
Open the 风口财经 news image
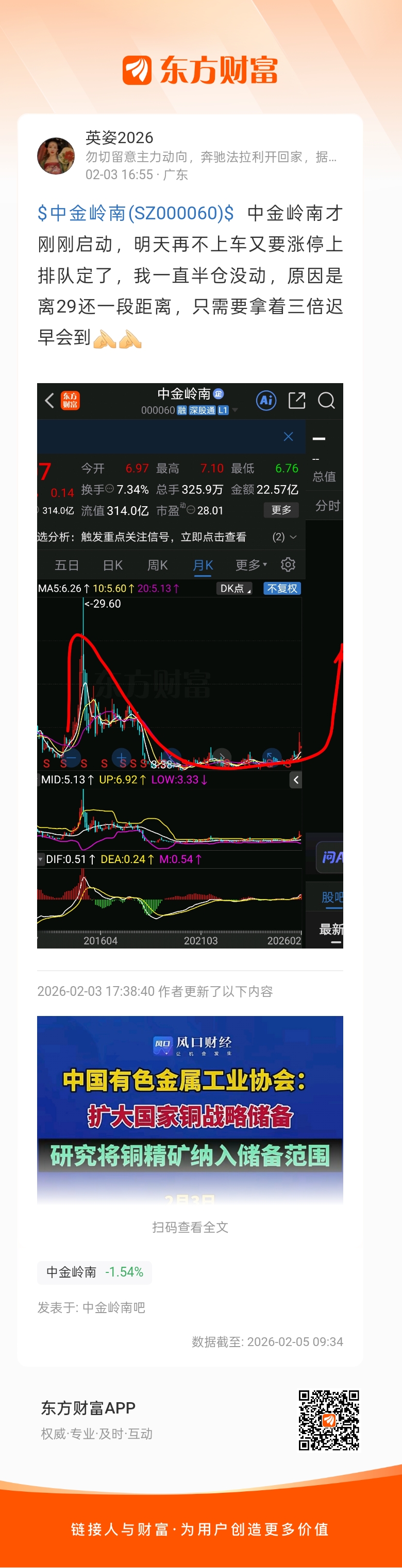(190, 1109)
